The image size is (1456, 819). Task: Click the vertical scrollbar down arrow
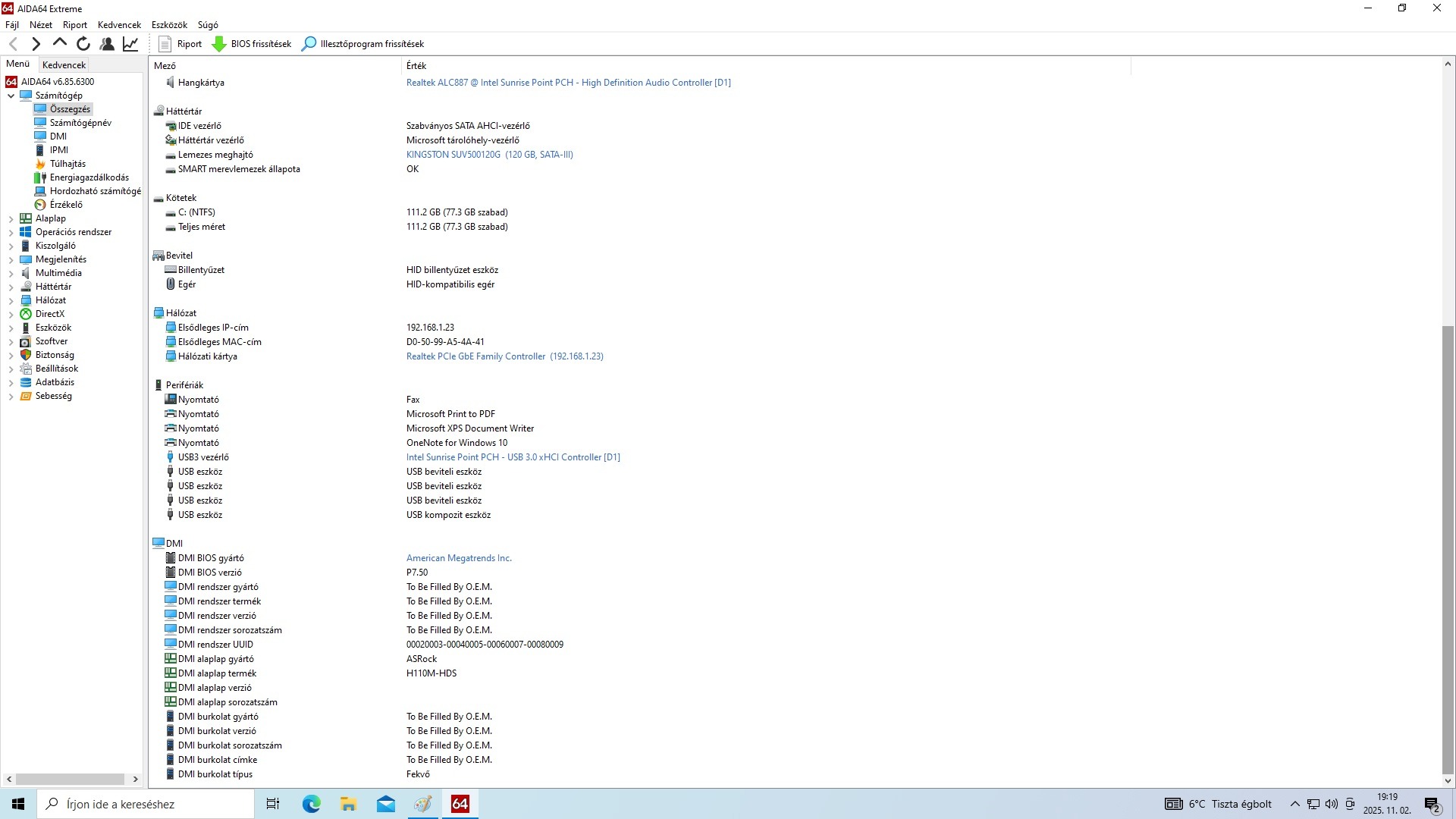pos(1448,780)
